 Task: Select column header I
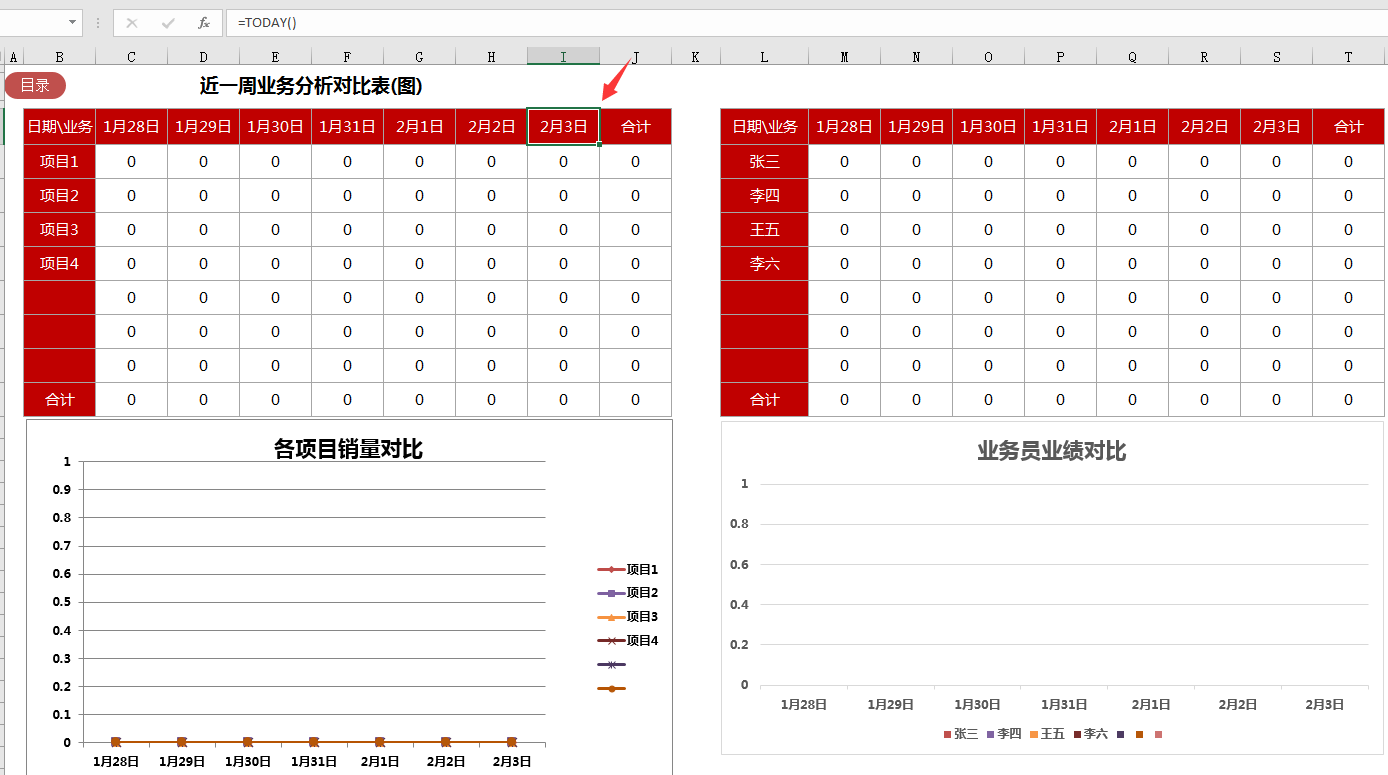click(x=563, y=57)
